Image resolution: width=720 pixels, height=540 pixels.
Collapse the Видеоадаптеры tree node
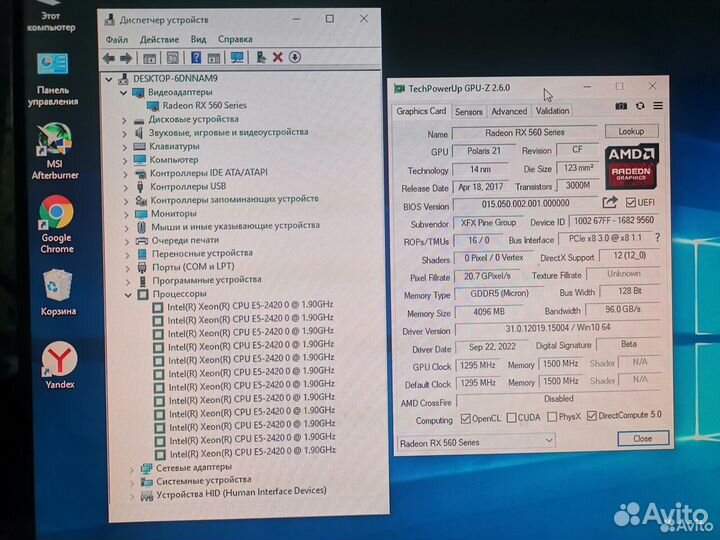click(123, 93)
